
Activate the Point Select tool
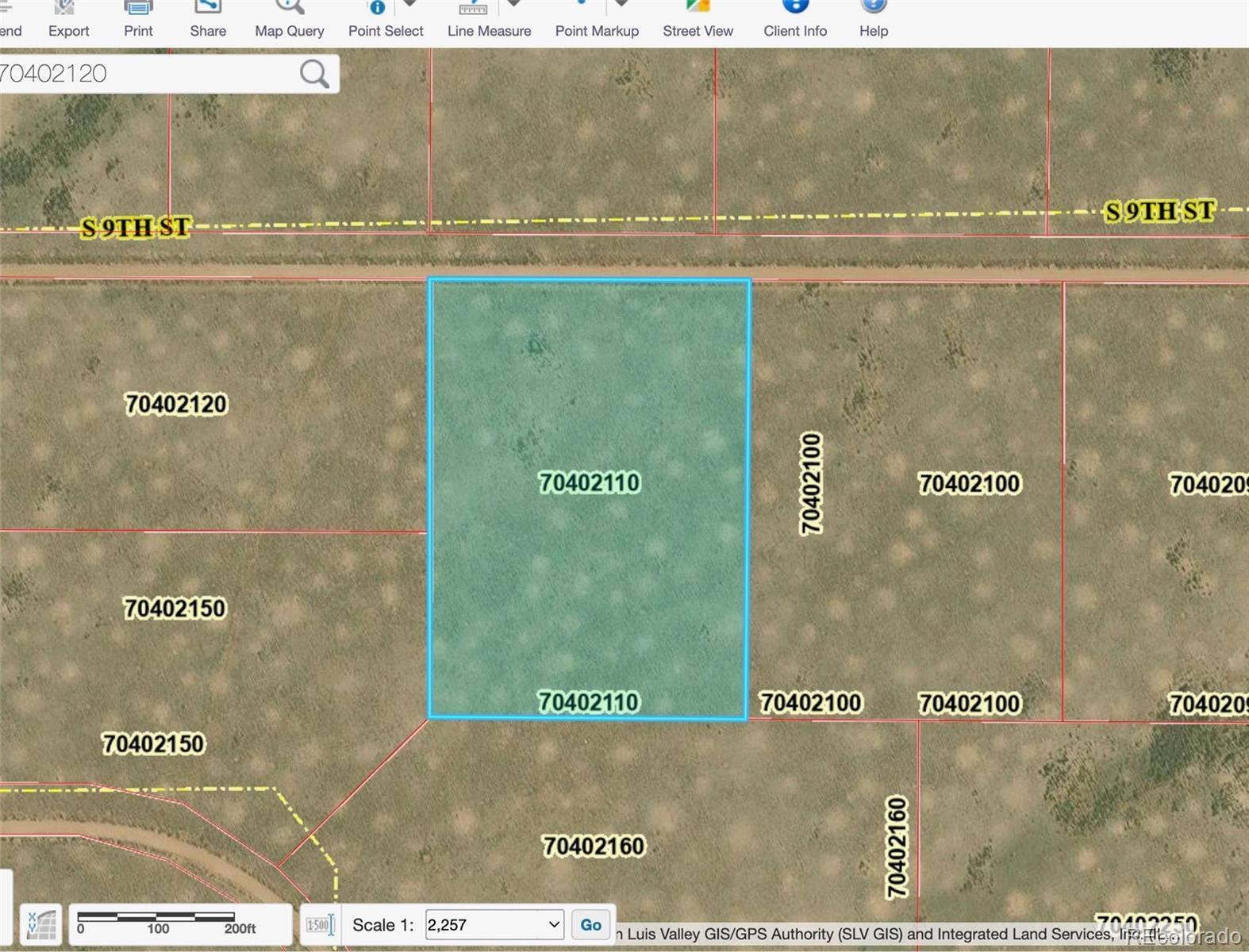pyautogui.click(x=378, y=20)
